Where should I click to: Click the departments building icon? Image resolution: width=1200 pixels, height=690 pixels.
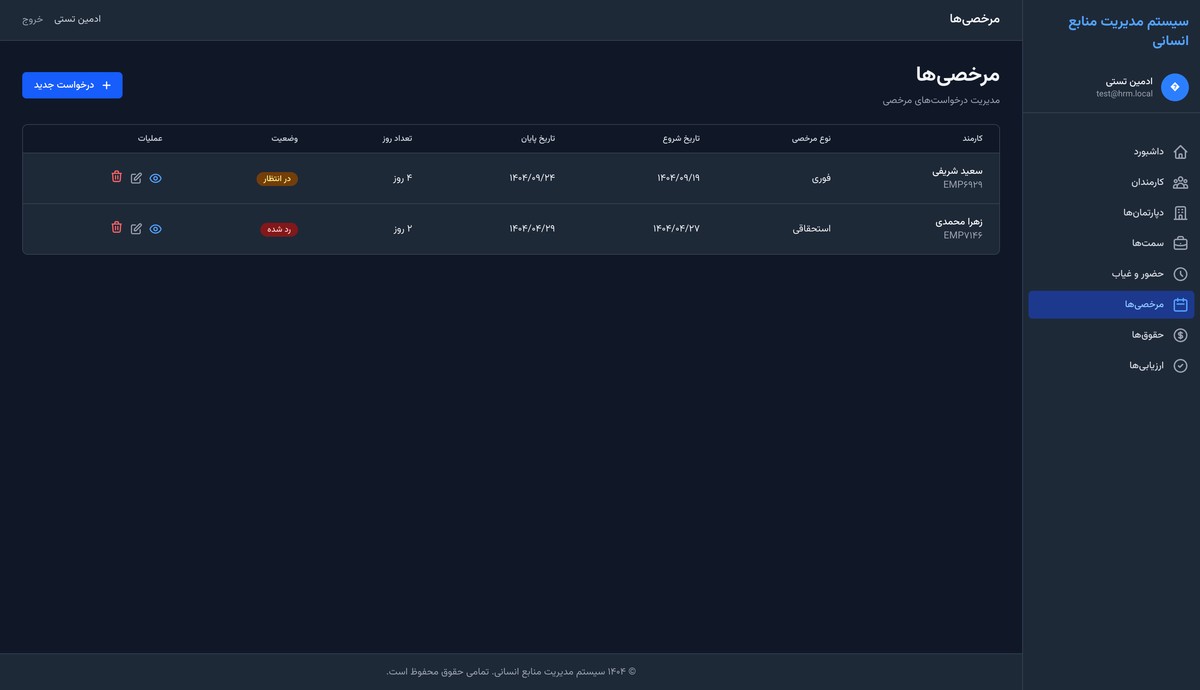(x=1180, y=213)
